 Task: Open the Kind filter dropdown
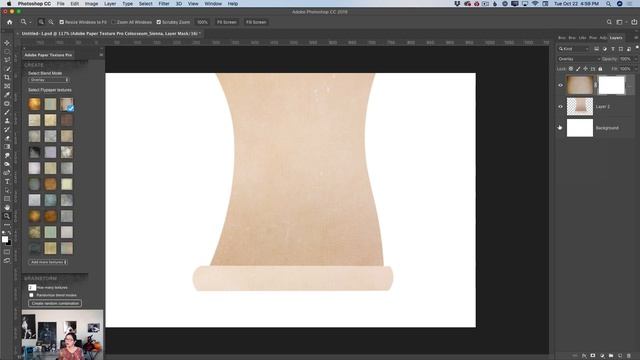574,49
